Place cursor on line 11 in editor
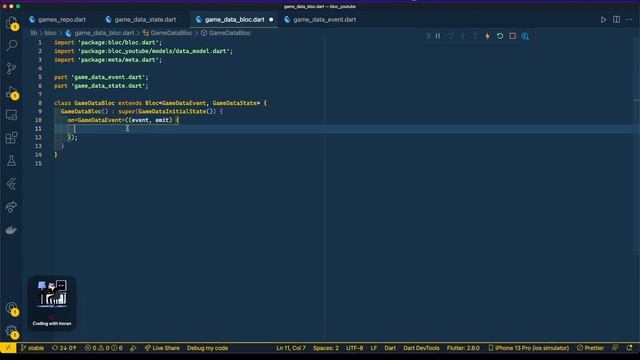640x360 pixels. (346, 129)
